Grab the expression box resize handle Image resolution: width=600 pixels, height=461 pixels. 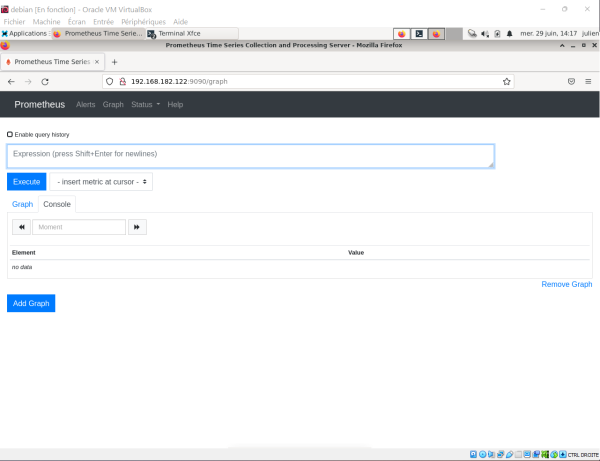pyautogui.click(x=491, y=165)
